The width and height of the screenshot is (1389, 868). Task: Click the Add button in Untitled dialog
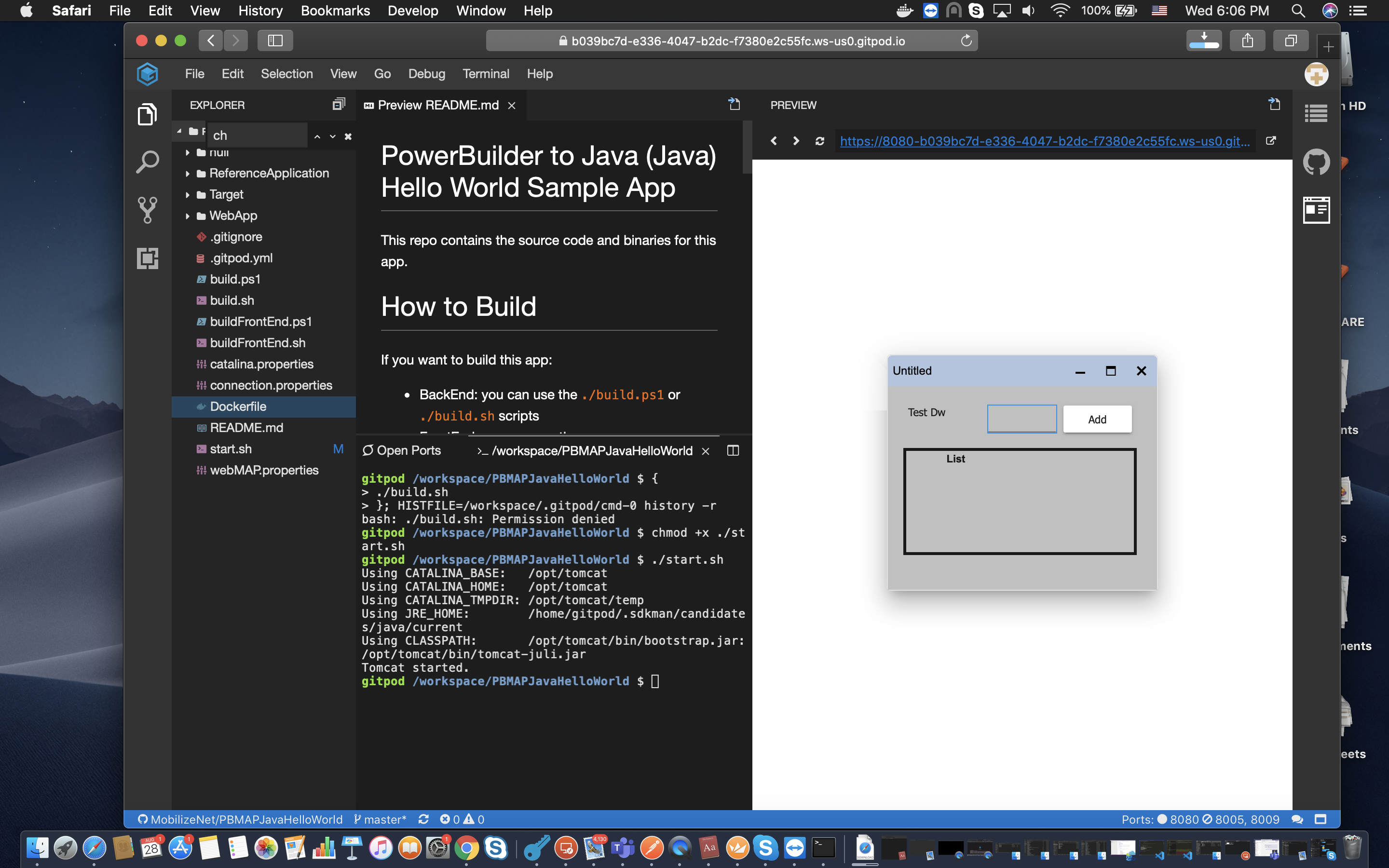point(1097,419)
